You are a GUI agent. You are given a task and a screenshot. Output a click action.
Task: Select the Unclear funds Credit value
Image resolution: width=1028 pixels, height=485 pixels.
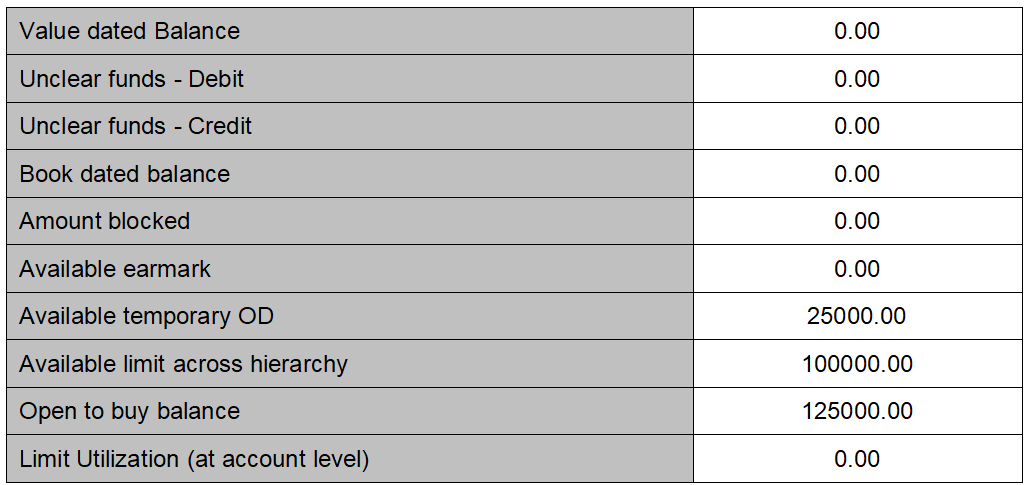coord(857,126)
